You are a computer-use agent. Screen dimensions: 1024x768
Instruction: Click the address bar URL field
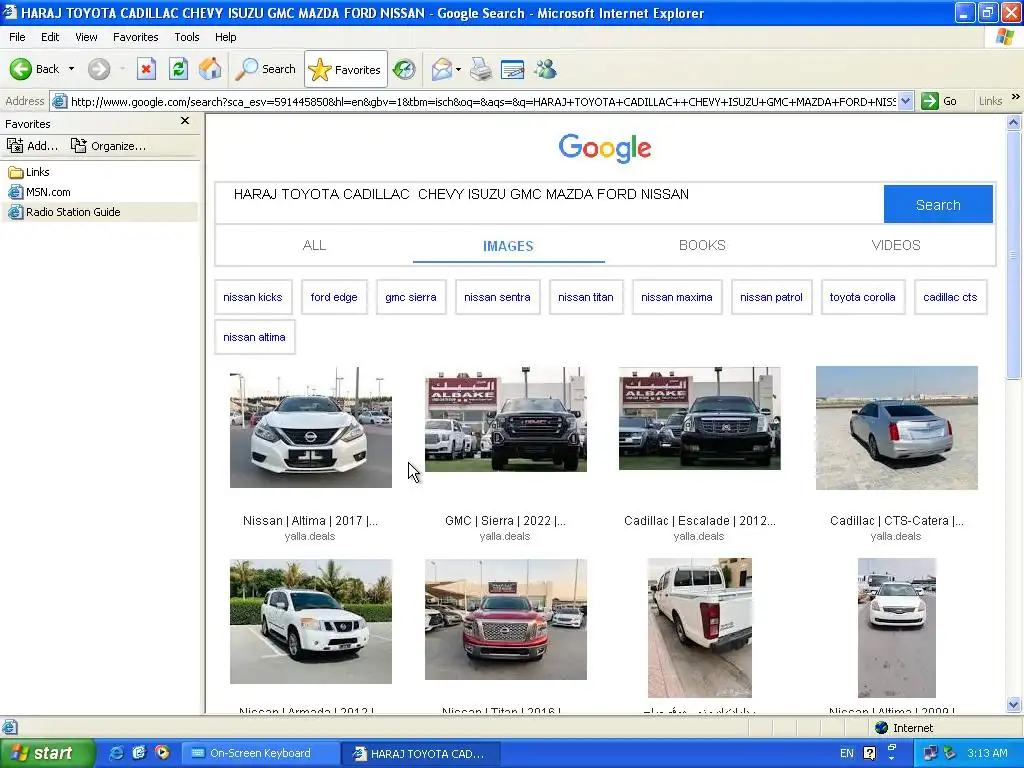click(x=482, y=101)
